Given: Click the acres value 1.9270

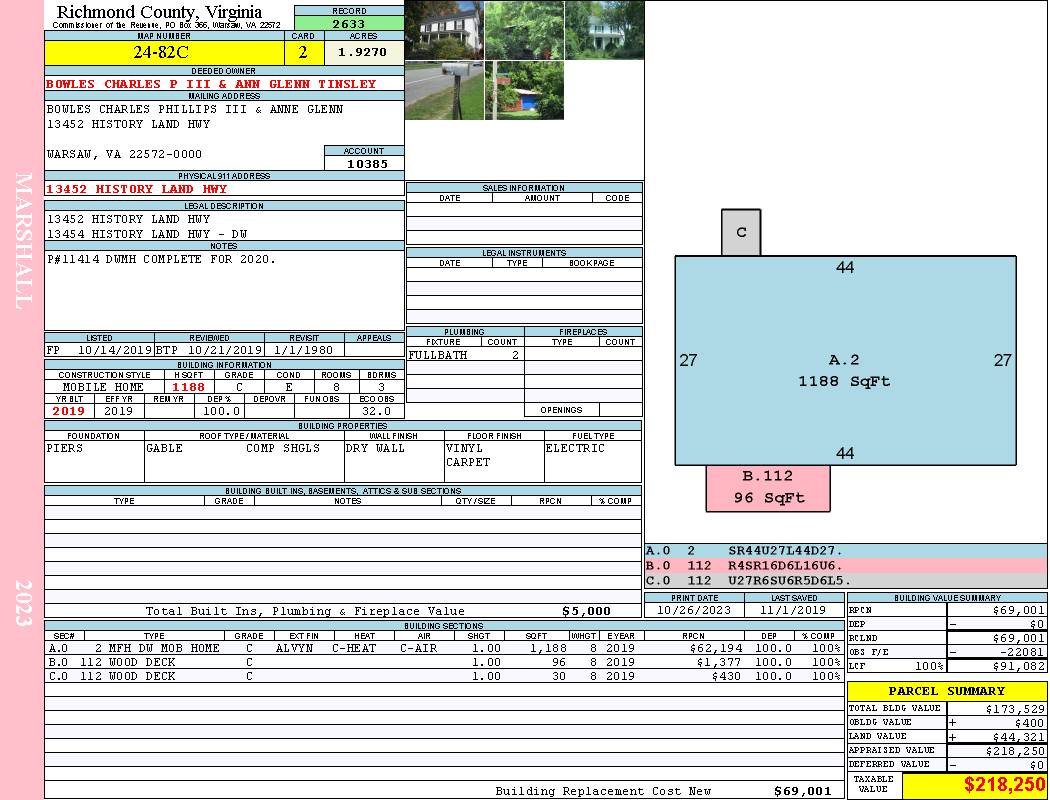Looking at the screenshot, I should point(362,52).
